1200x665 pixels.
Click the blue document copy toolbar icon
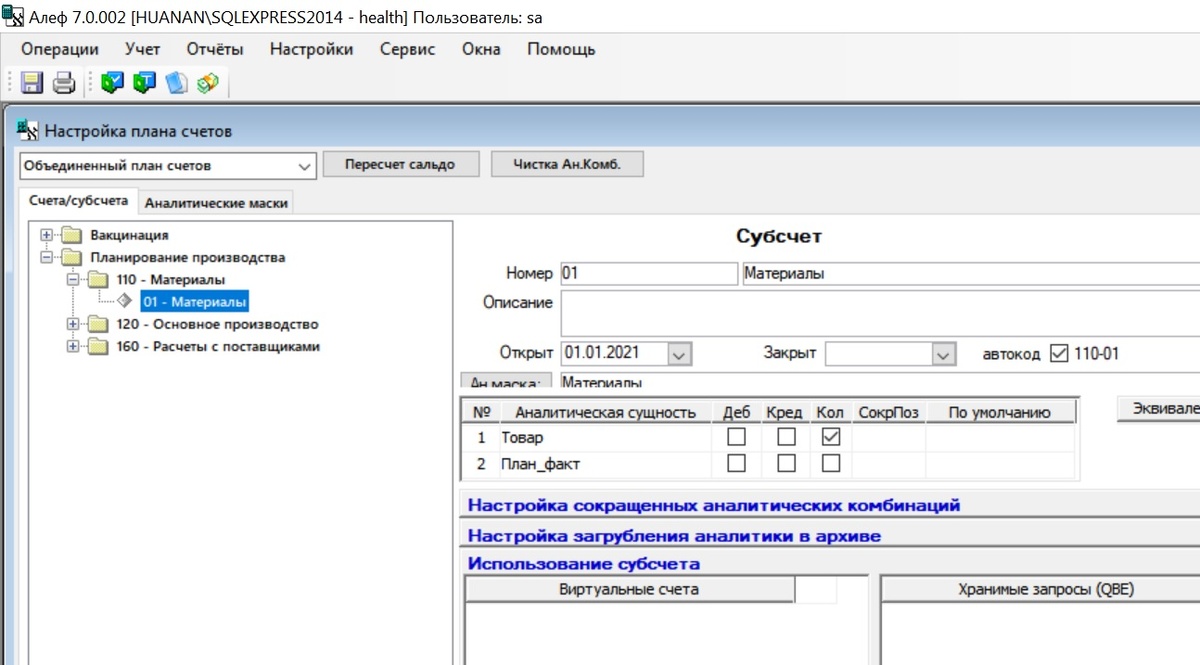point(176,83)
